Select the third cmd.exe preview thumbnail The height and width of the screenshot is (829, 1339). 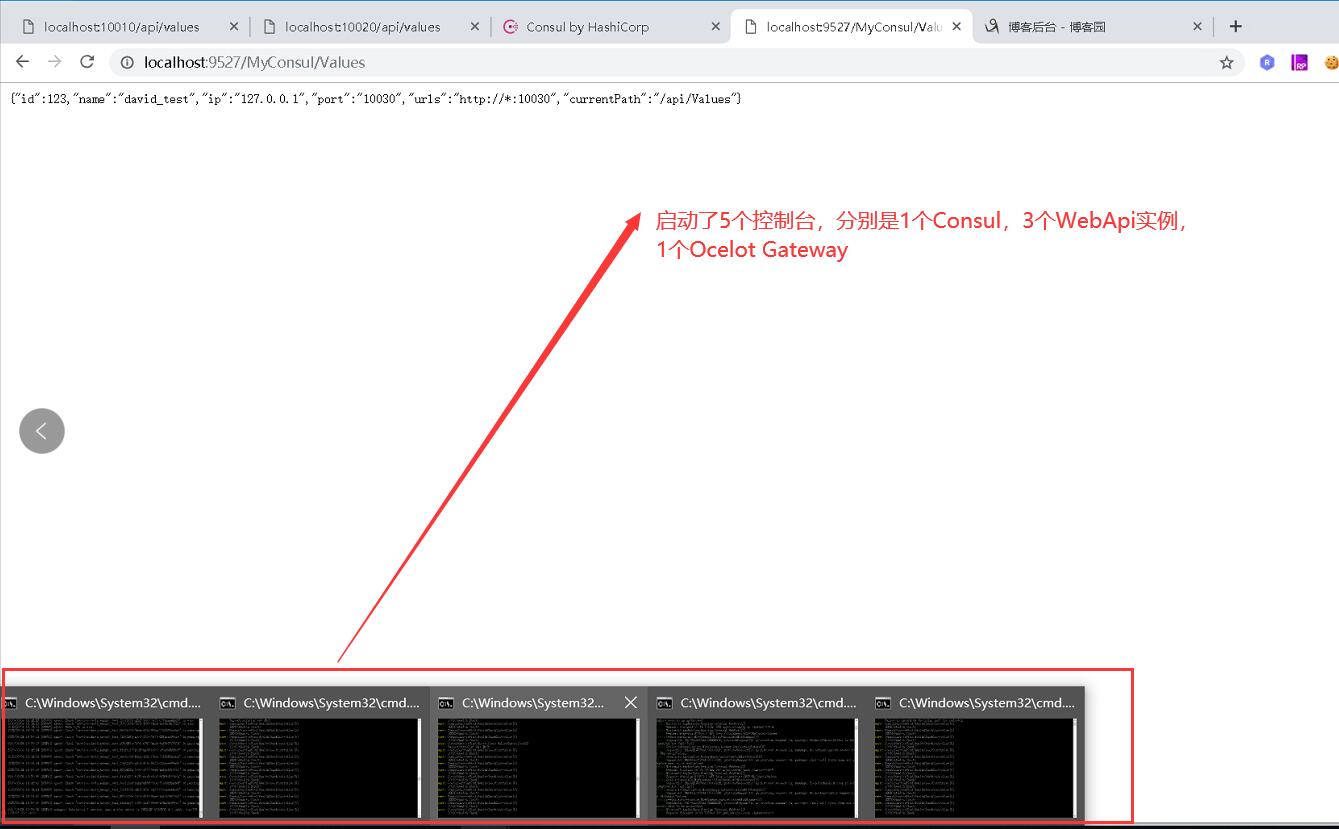539,768
